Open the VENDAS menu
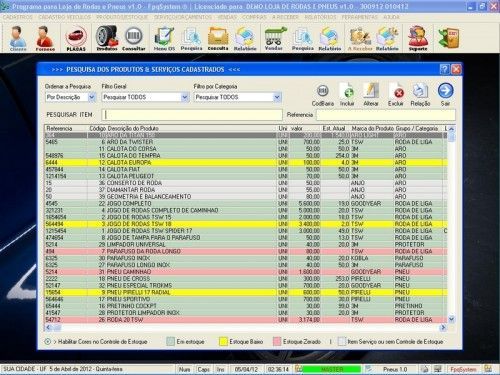 point(227,17)
